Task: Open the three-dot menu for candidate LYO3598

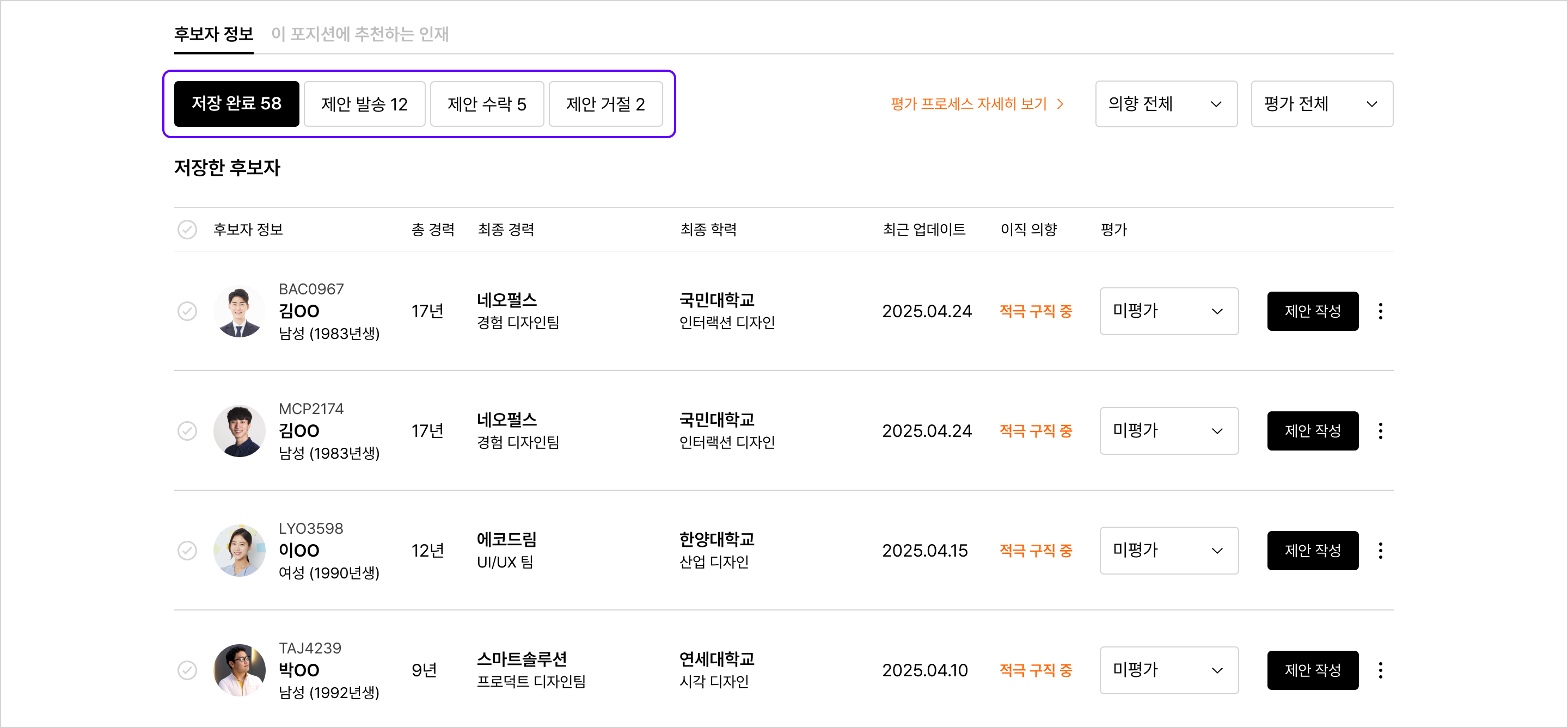Action: tap(1380, 551)
